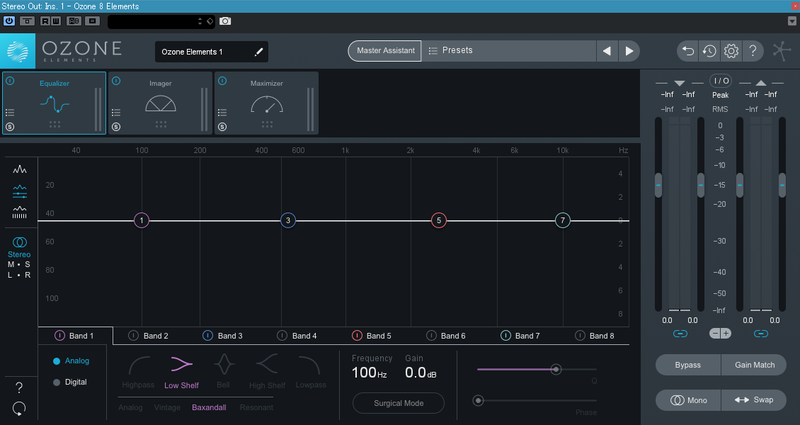Choose Bell filter shape
Image resolution: width=800 pixels, height=425 pixels.
click(223, 372)
